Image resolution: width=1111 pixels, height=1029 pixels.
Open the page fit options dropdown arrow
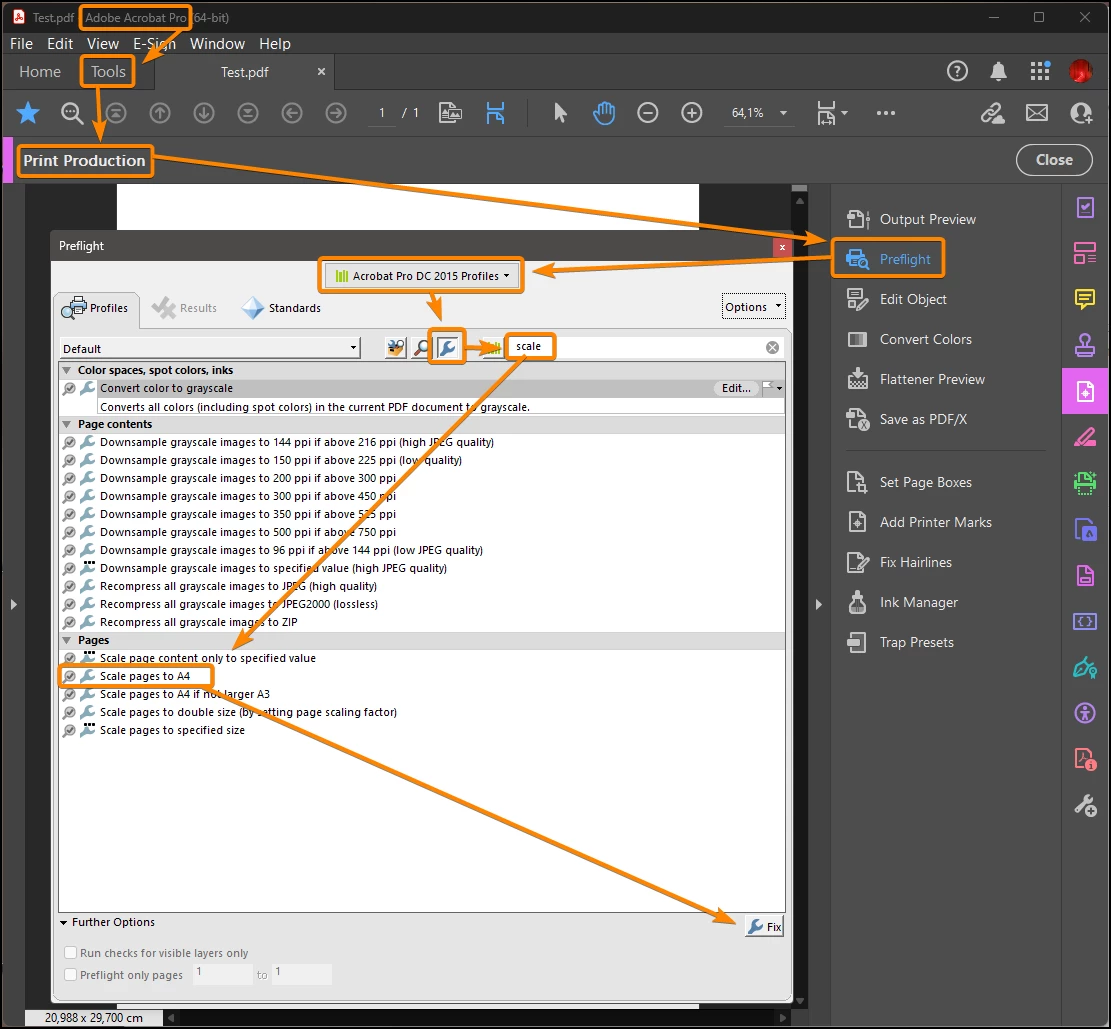845,113
